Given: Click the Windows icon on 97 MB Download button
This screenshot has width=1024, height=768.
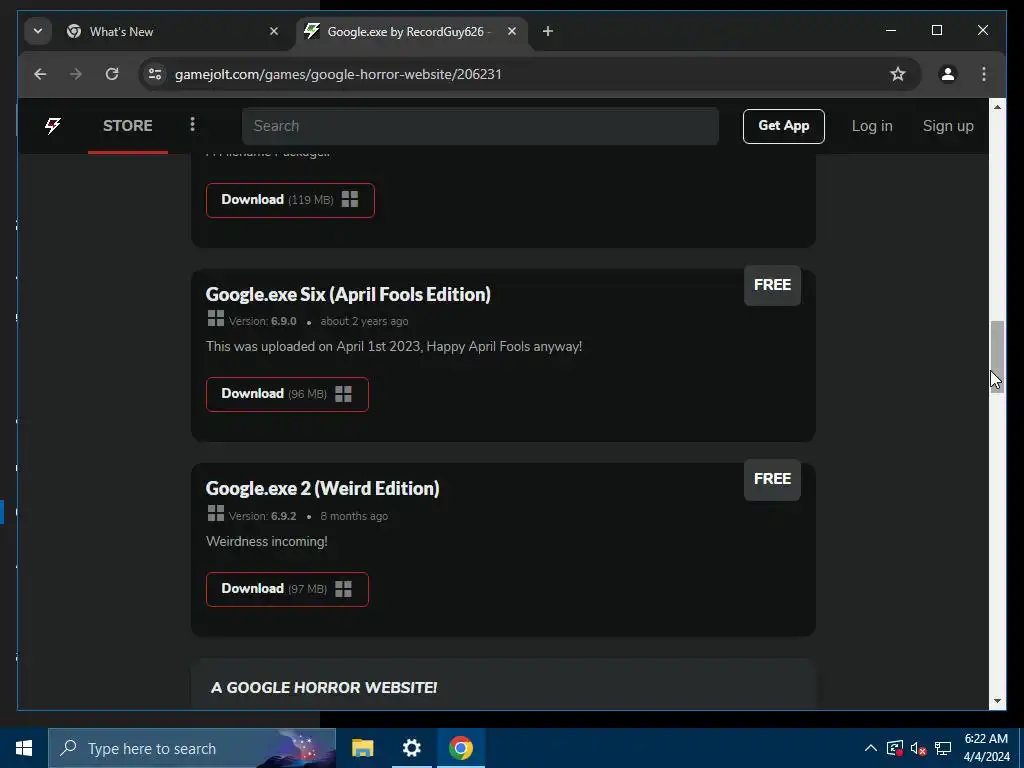Looking at the screenshot, I should [344, 588].
